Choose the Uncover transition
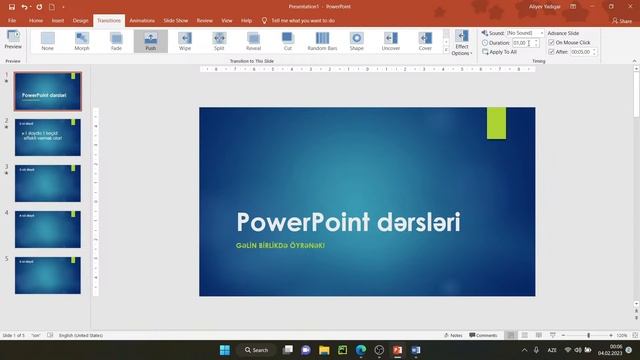 (x=391, y=41)
